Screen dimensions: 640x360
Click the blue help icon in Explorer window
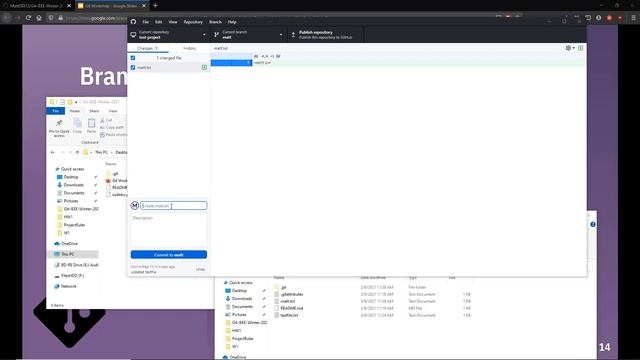593,224
